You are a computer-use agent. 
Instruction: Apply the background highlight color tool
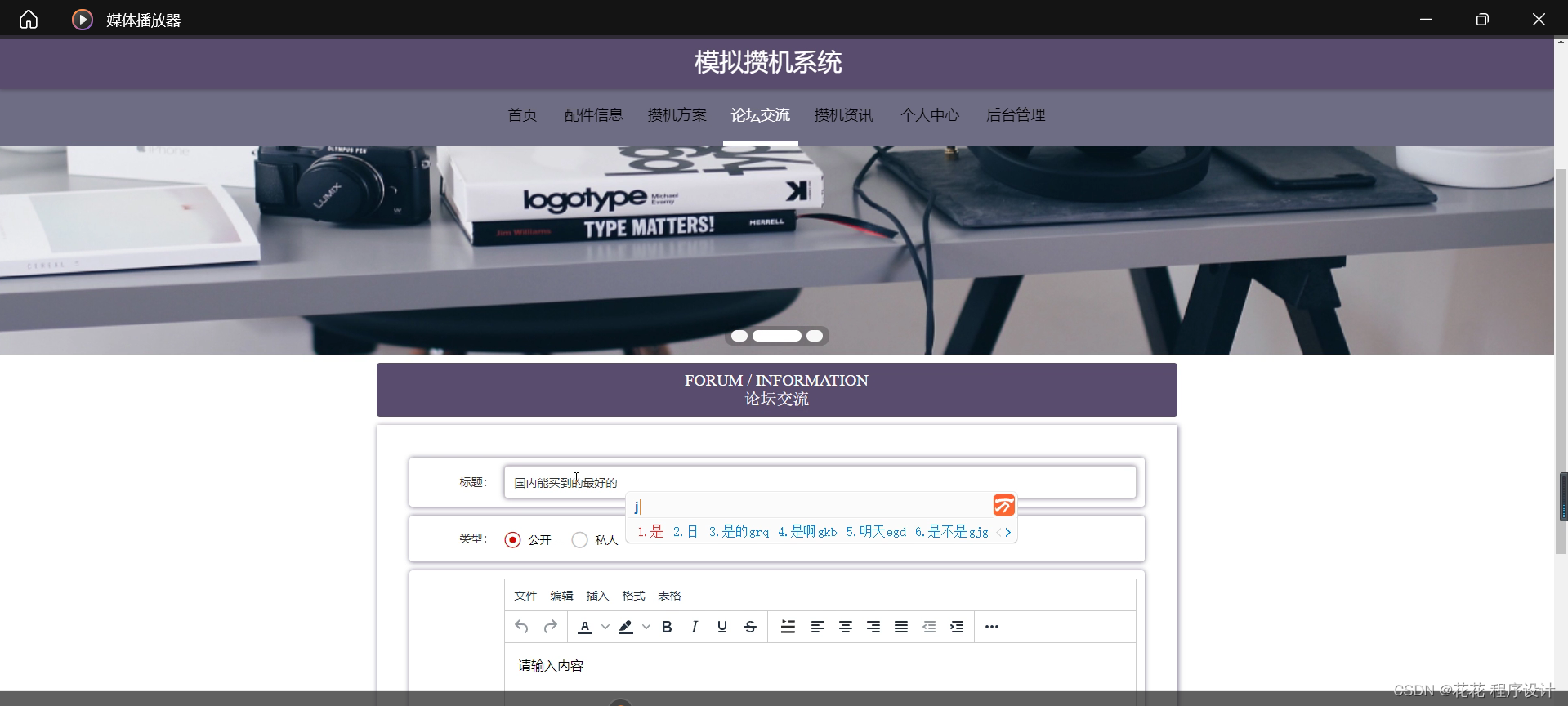[626, 627]
